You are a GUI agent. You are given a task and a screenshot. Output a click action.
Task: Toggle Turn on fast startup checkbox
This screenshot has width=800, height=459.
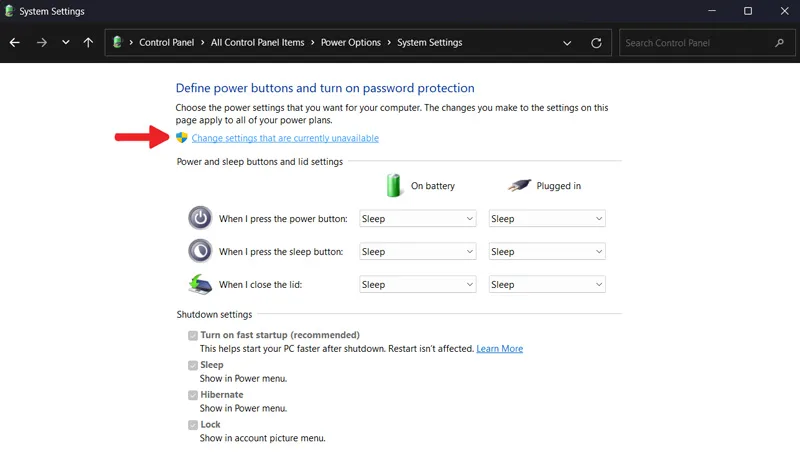(x=193, y=335)
